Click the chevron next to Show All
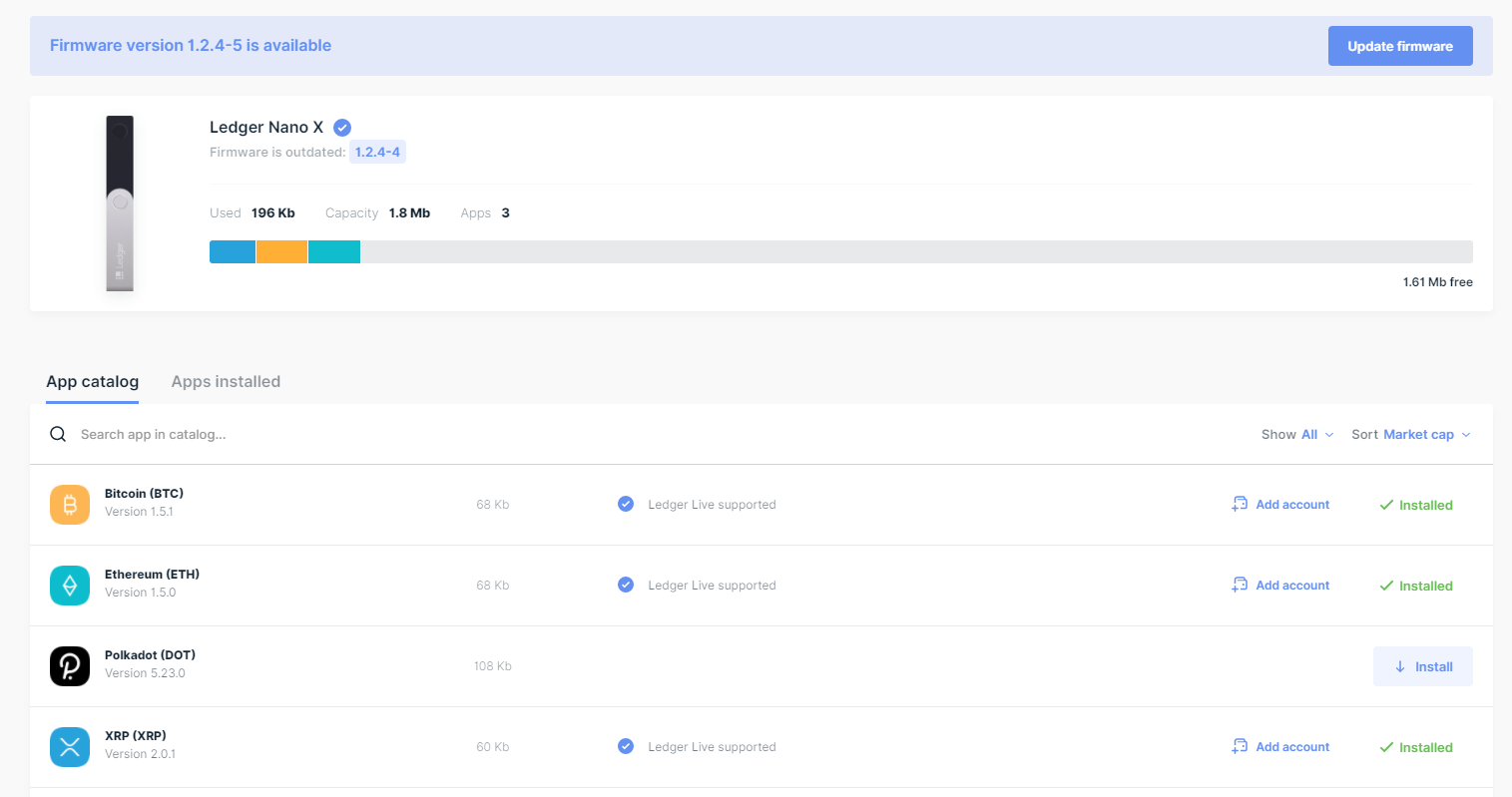Screen dimensions: 1512x797 [1329, 435]
